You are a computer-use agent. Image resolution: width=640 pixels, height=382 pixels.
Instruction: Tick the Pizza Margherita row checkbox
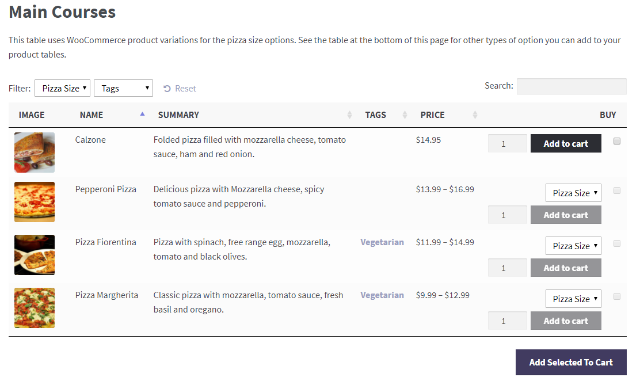(617, 297)
